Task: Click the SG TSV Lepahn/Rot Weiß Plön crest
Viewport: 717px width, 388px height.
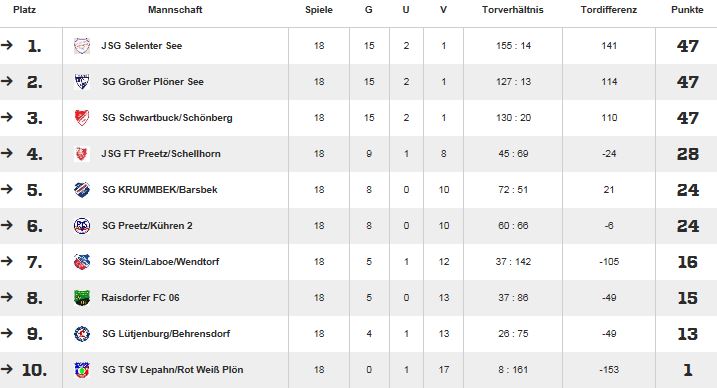Action: pyautogui.click(x=82, y=370)
